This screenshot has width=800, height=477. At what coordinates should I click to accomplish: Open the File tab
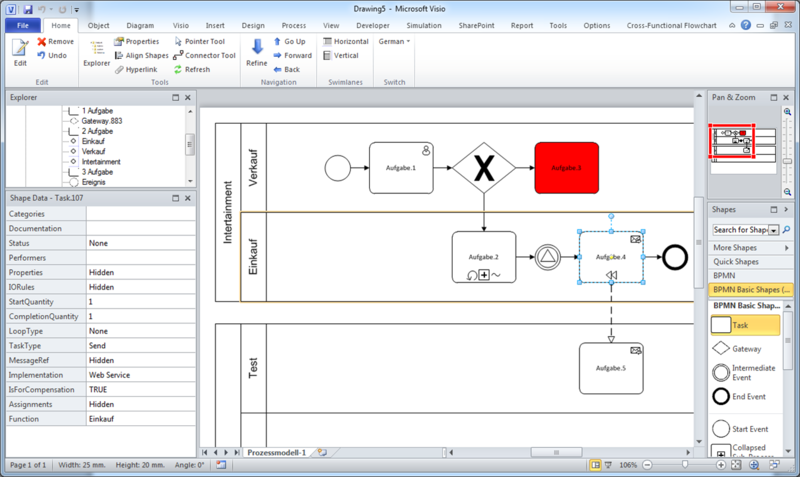(x=23, y=25)
